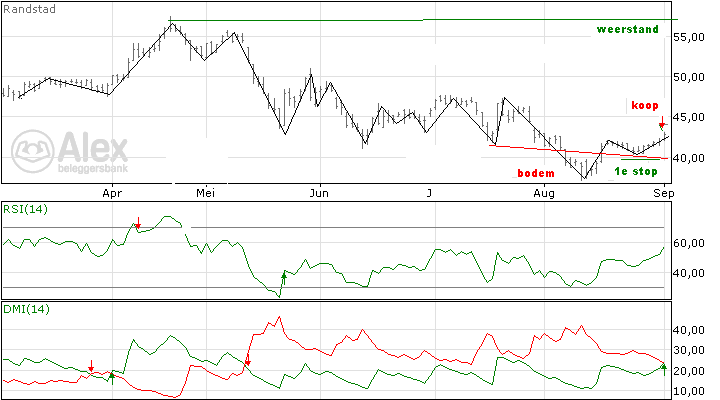
Task: Click the red RSI sell arrow in April
Action: pos(138,223)
